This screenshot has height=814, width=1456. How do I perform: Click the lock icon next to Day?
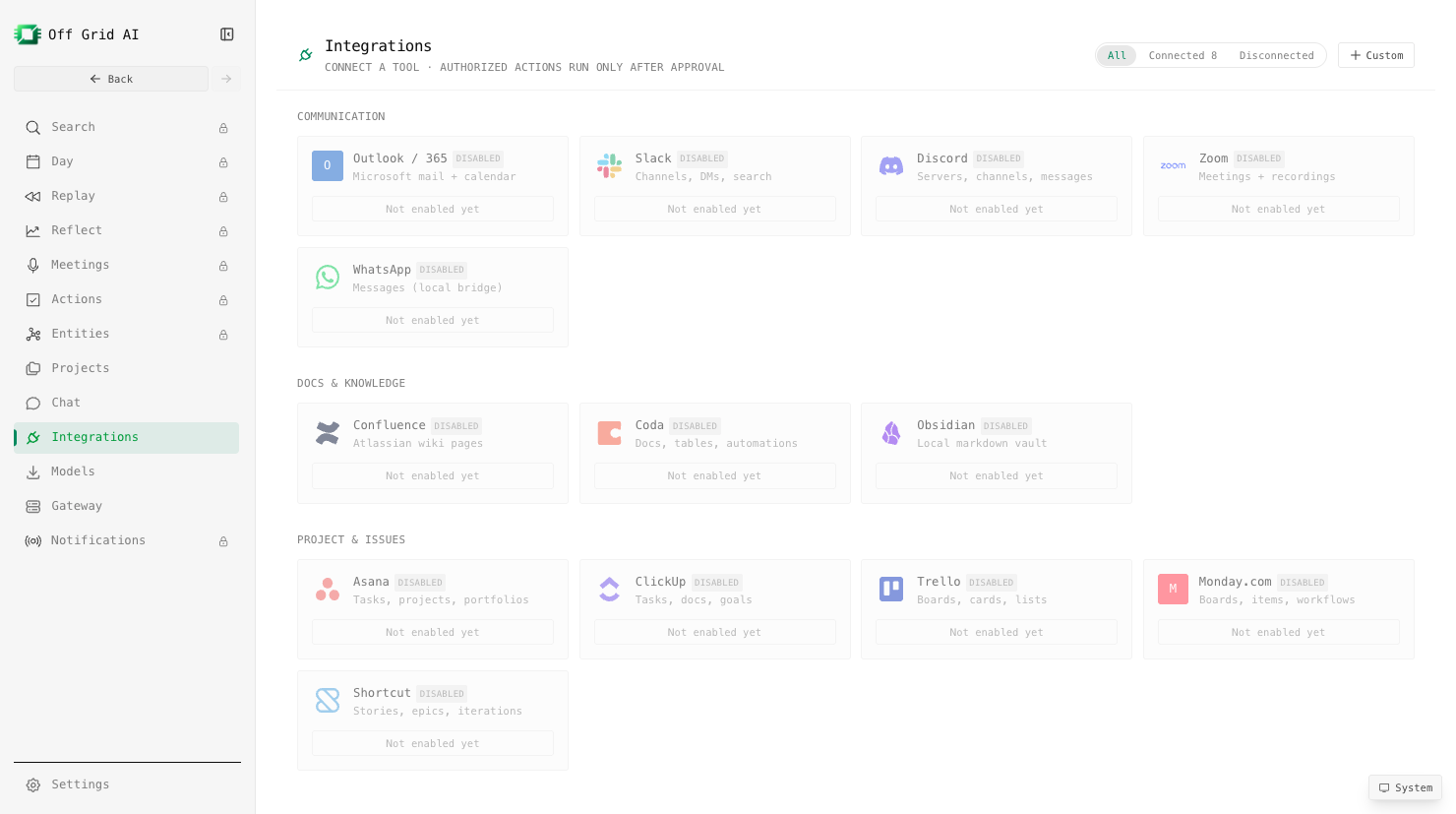click(x=223, y=162)
